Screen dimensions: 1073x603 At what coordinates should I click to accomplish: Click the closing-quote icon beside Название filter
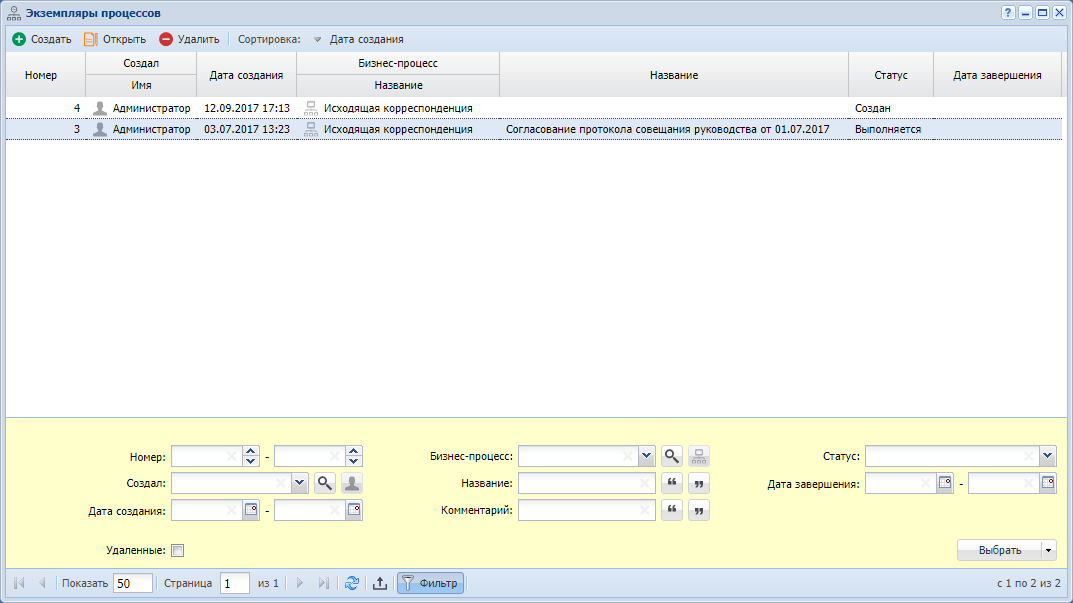pyautogui.click(x=699, y=483)
